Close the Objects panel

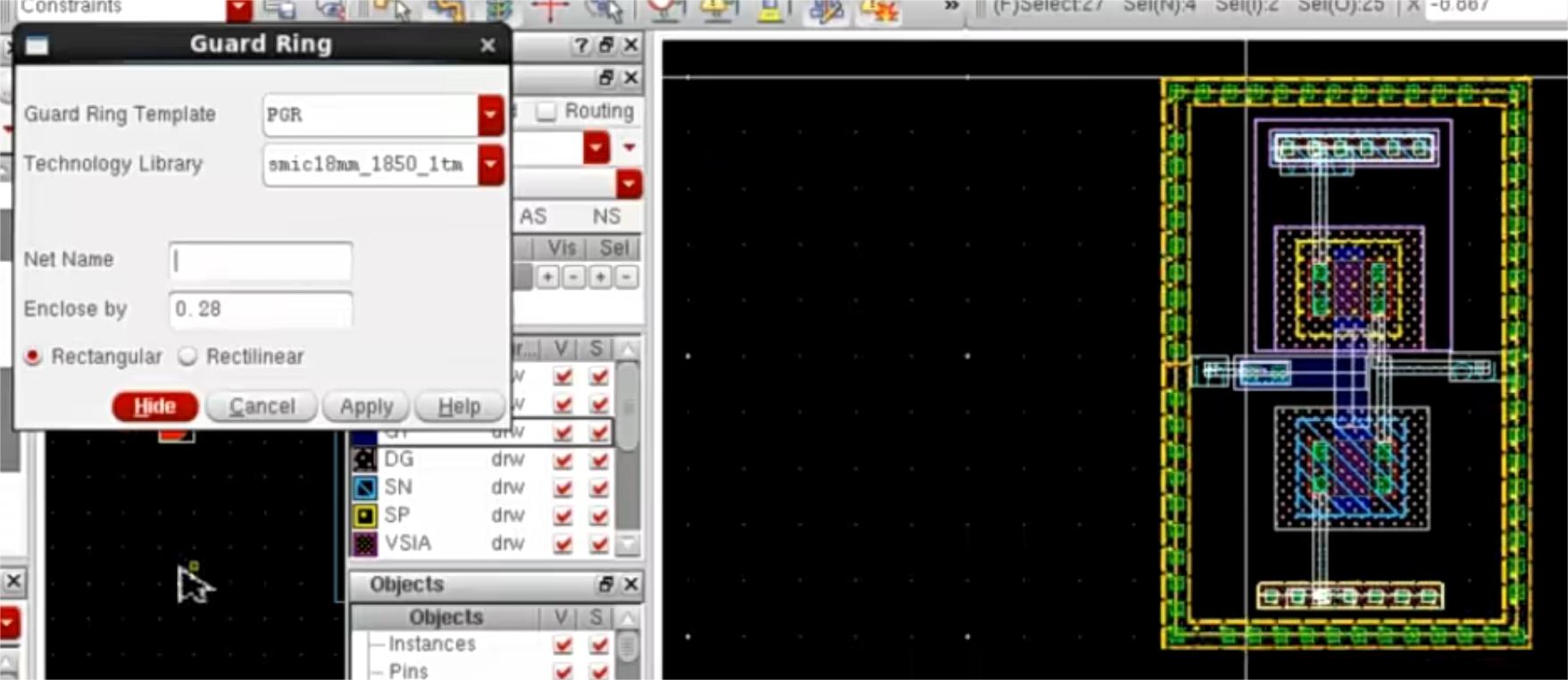pos(630,584)
